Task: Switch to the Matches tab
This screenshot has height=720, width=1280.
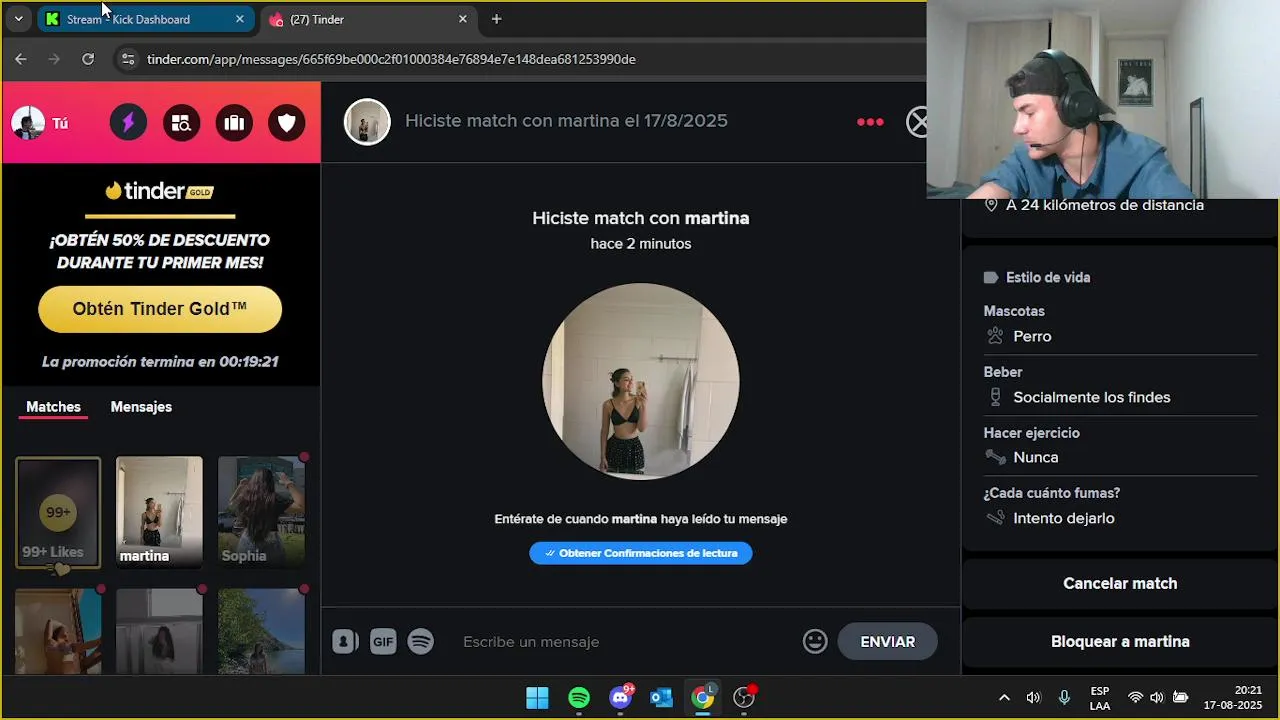Action: 53,407
